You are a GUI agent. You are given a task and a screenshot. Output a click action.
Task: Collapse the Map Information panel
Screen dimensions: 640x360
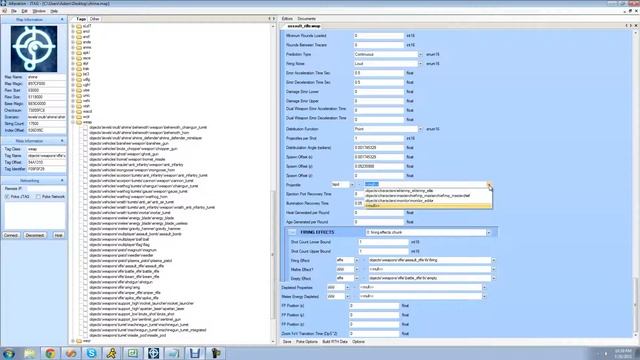coord(62,20)
